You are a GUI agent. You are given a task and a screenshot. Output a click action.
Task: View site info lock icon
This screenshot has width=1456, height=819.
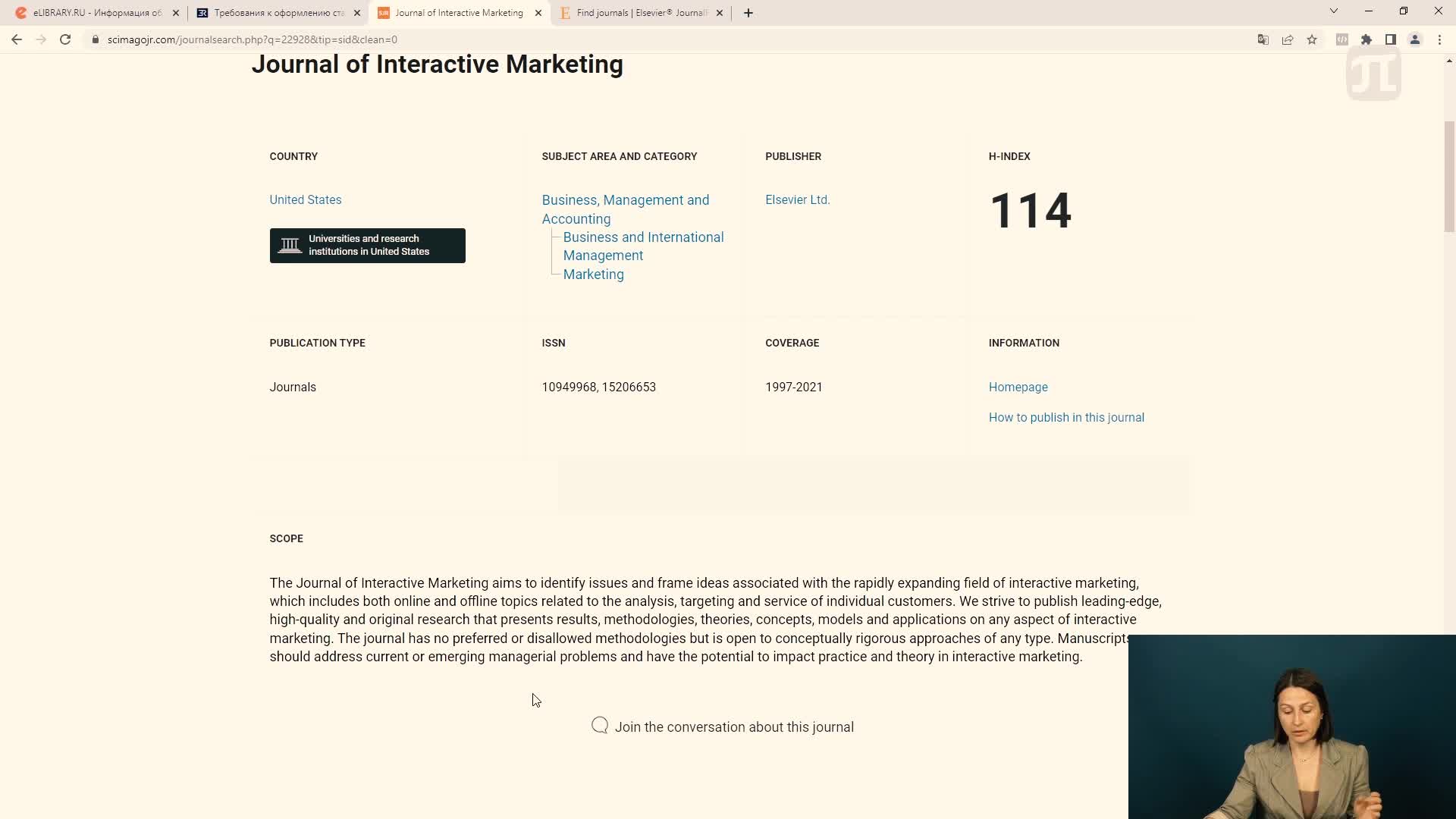(x=96, y=39)
